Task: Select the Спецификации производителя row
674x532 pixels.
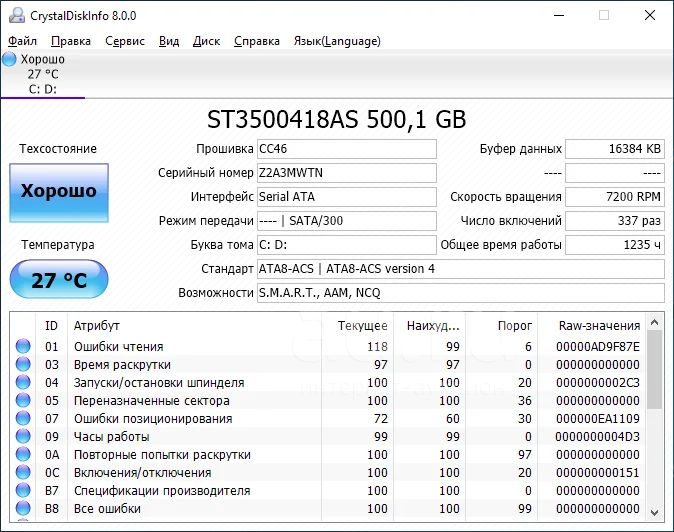Action: point(329,491)
